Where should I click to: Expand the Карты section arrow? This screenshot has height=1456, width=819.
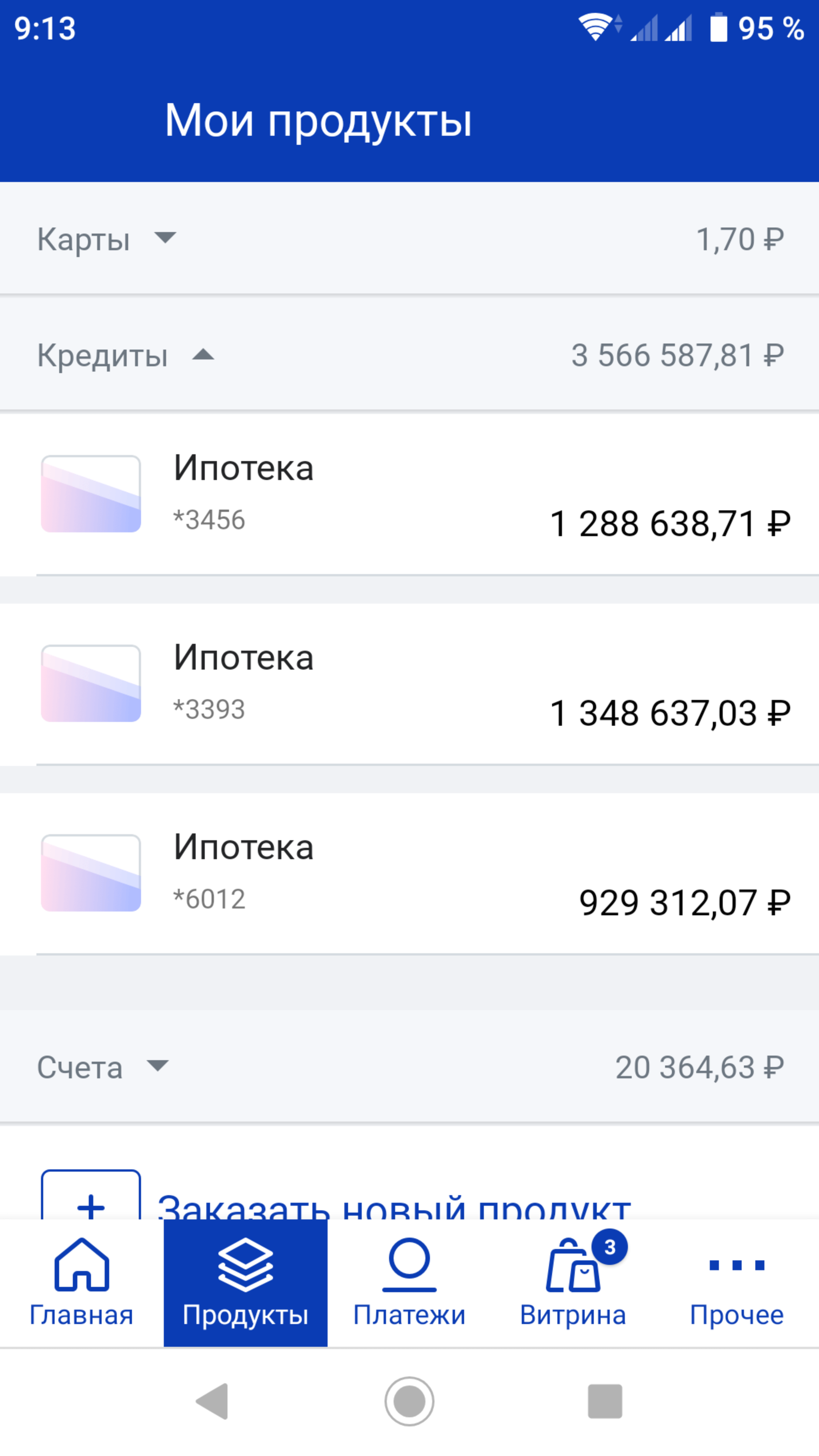165,237
